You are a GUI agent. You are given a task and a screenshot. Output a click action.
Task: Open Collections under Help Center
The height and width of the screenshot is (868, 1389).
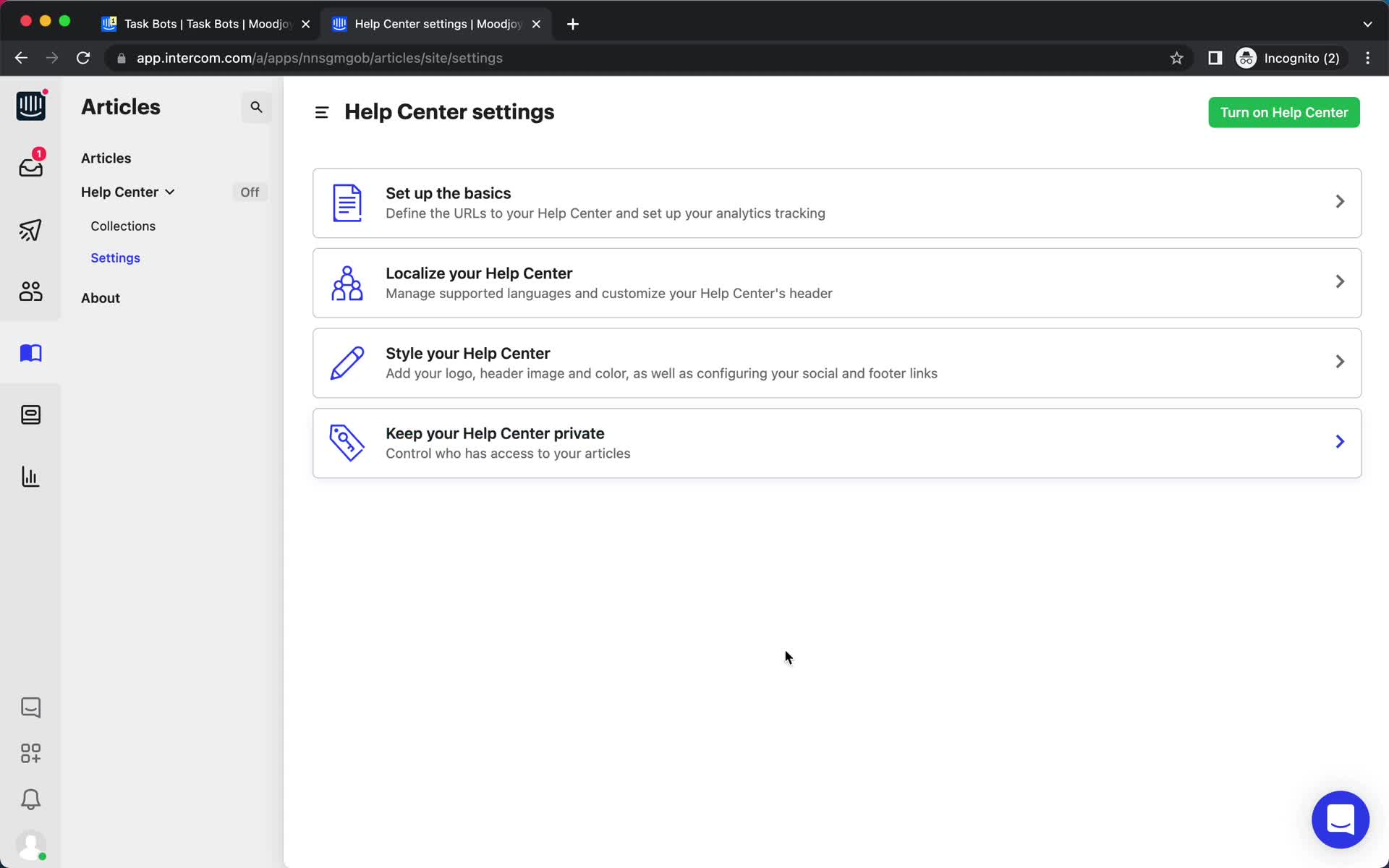(123, 226)
